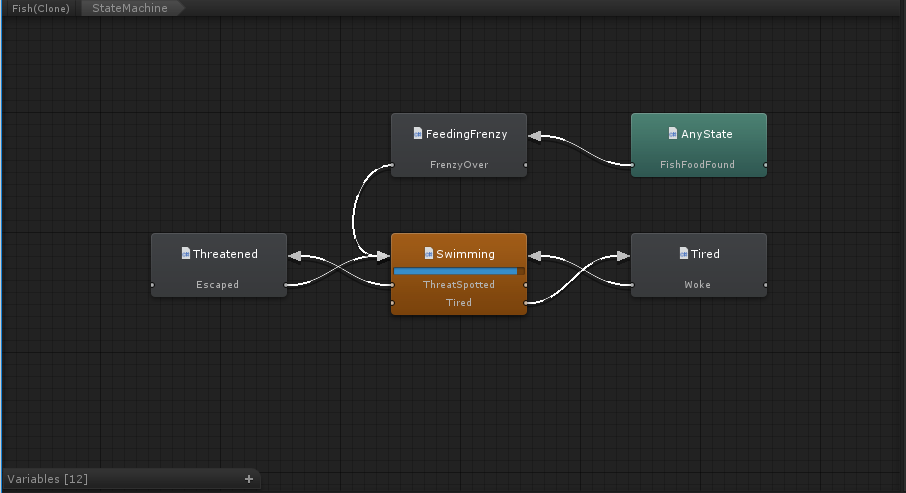Click the FrenzyOver transition label
Viewport: 906px width, 493px height.
[459, 165]
